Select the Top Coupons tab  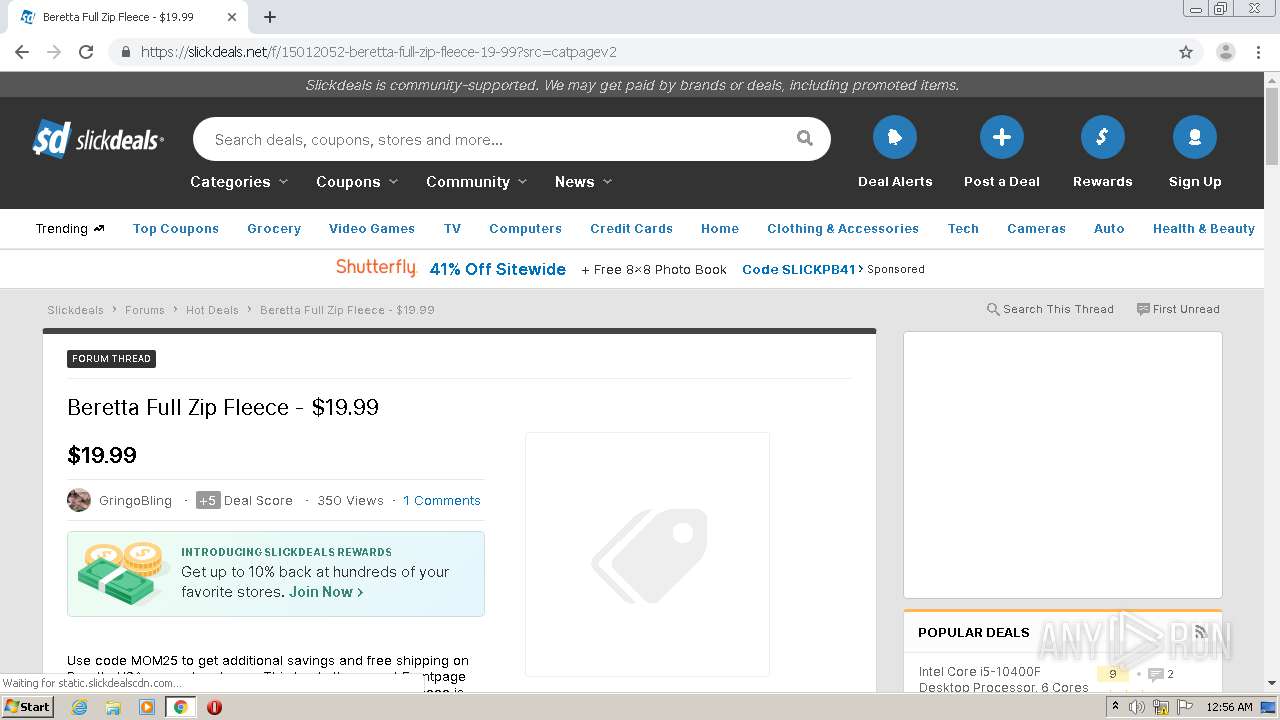176,229
